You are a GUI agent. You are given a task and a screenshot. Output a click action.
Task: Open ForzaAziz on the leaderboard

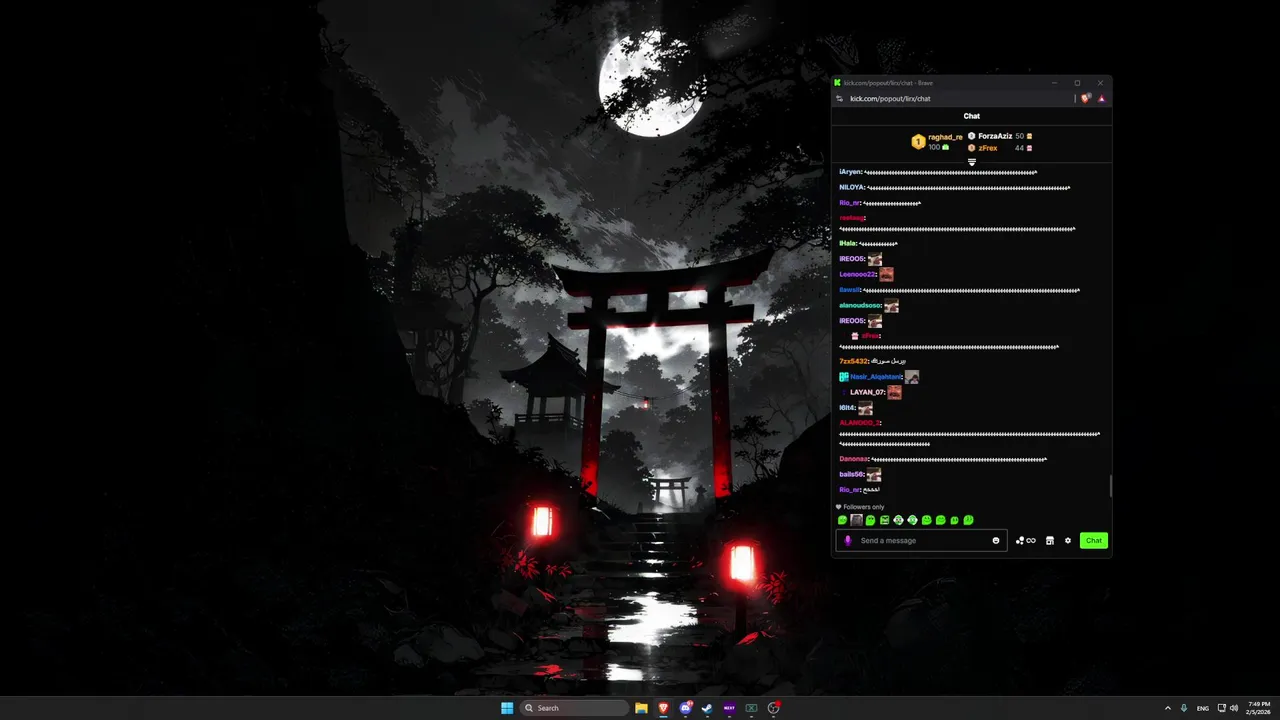(x=995, y=136)
